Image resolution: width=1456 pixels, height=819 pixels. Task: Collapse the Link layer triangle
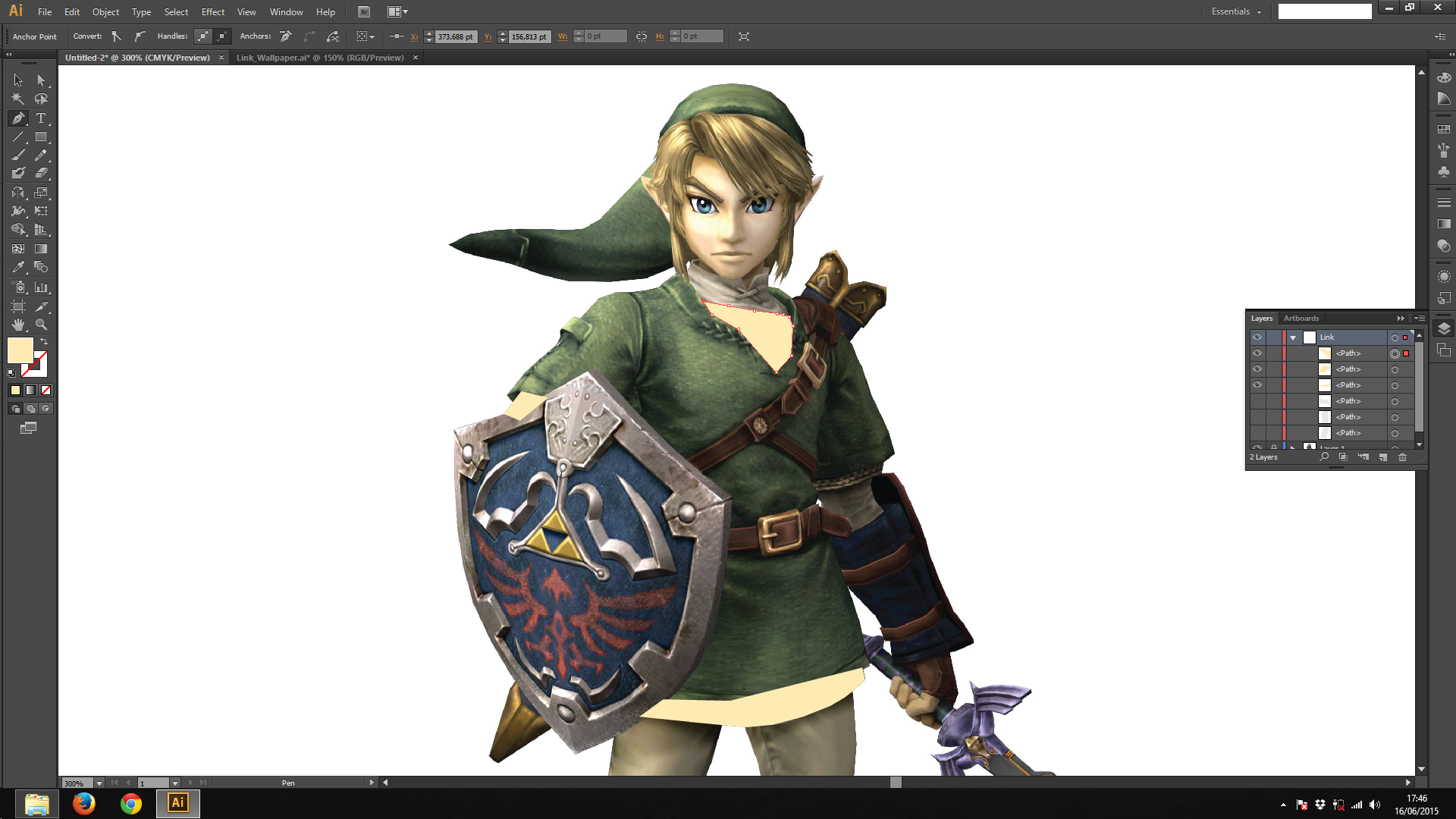click(1293, 337)
